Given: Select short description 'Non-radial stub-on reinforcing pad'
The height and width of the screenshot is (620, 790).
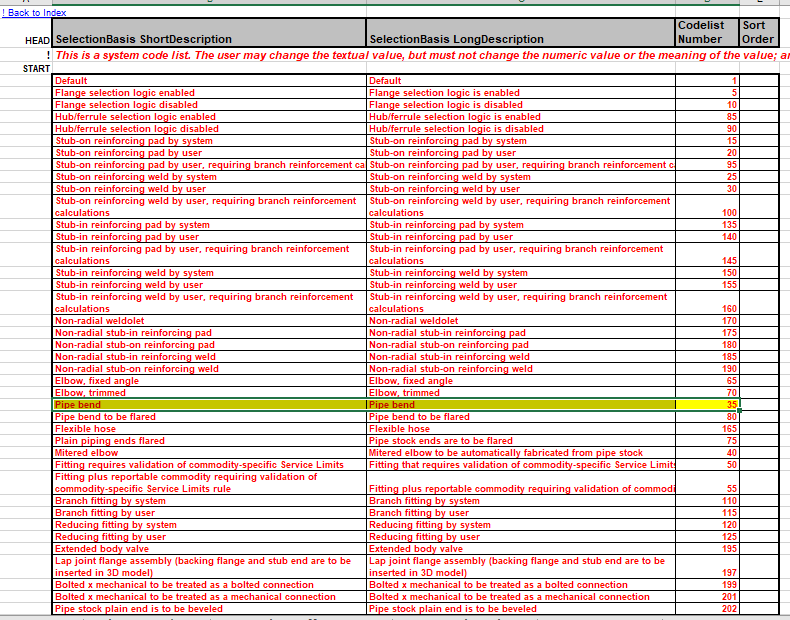Looking at the screenshot, I should (209, 345).
